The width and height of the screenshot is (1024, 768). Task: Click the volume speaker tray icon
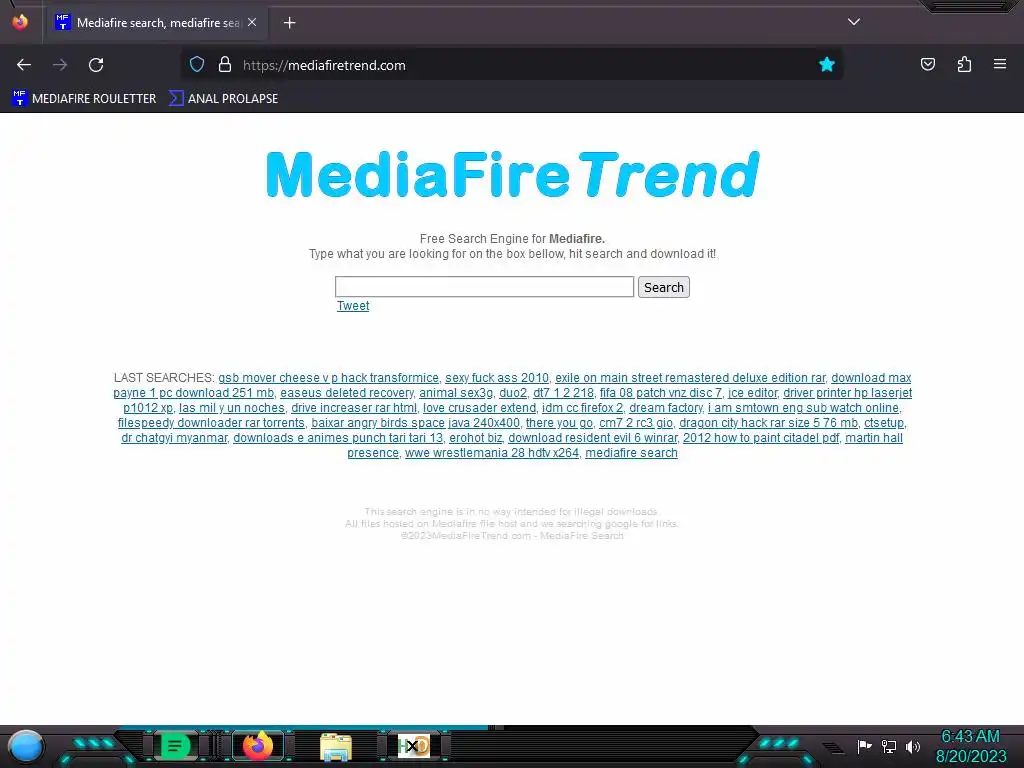click(913, 746)
